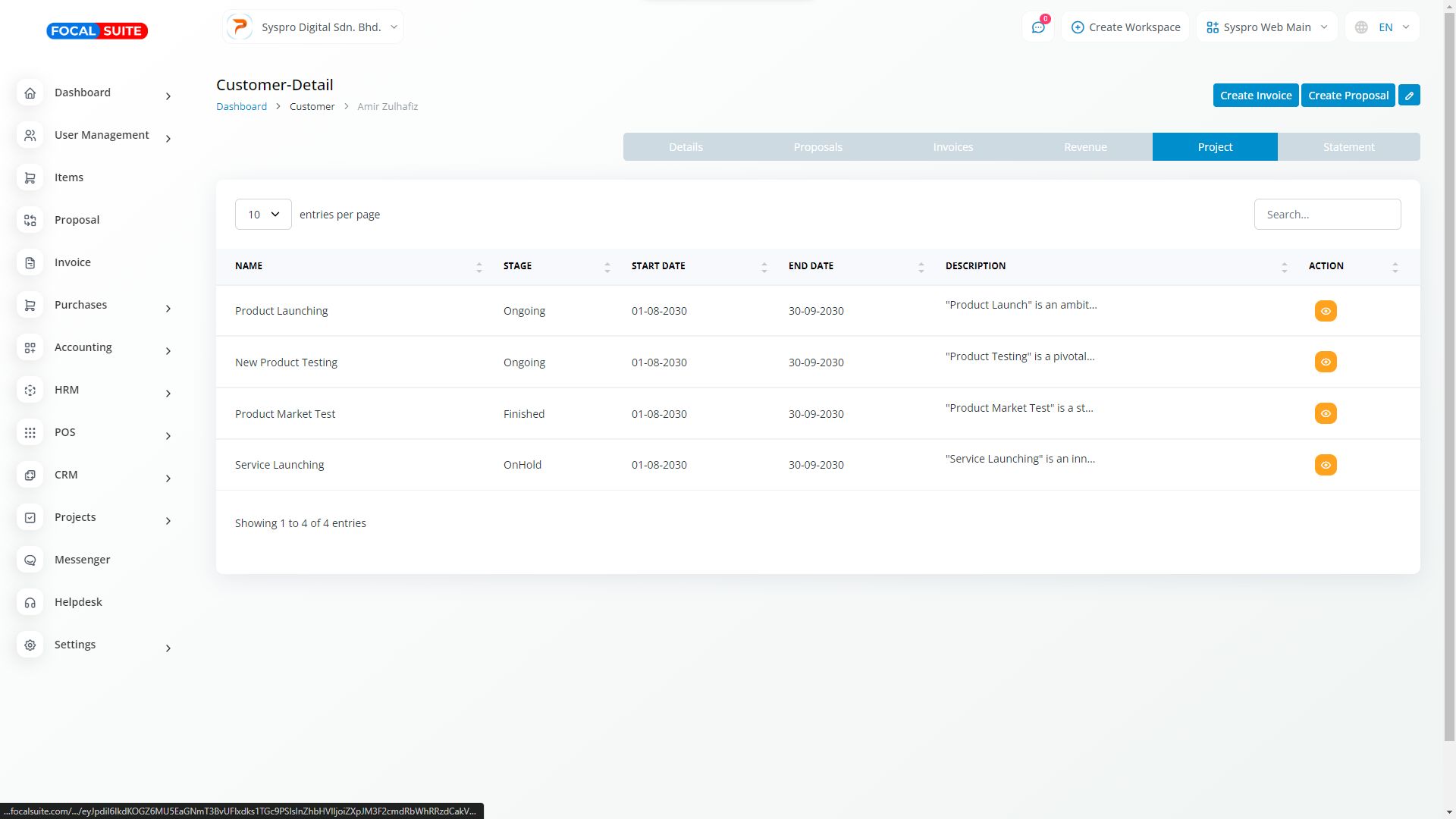Click the Dashboard breadcrumb link
The image size is (1456, 819).
click(x=241, y=106)
